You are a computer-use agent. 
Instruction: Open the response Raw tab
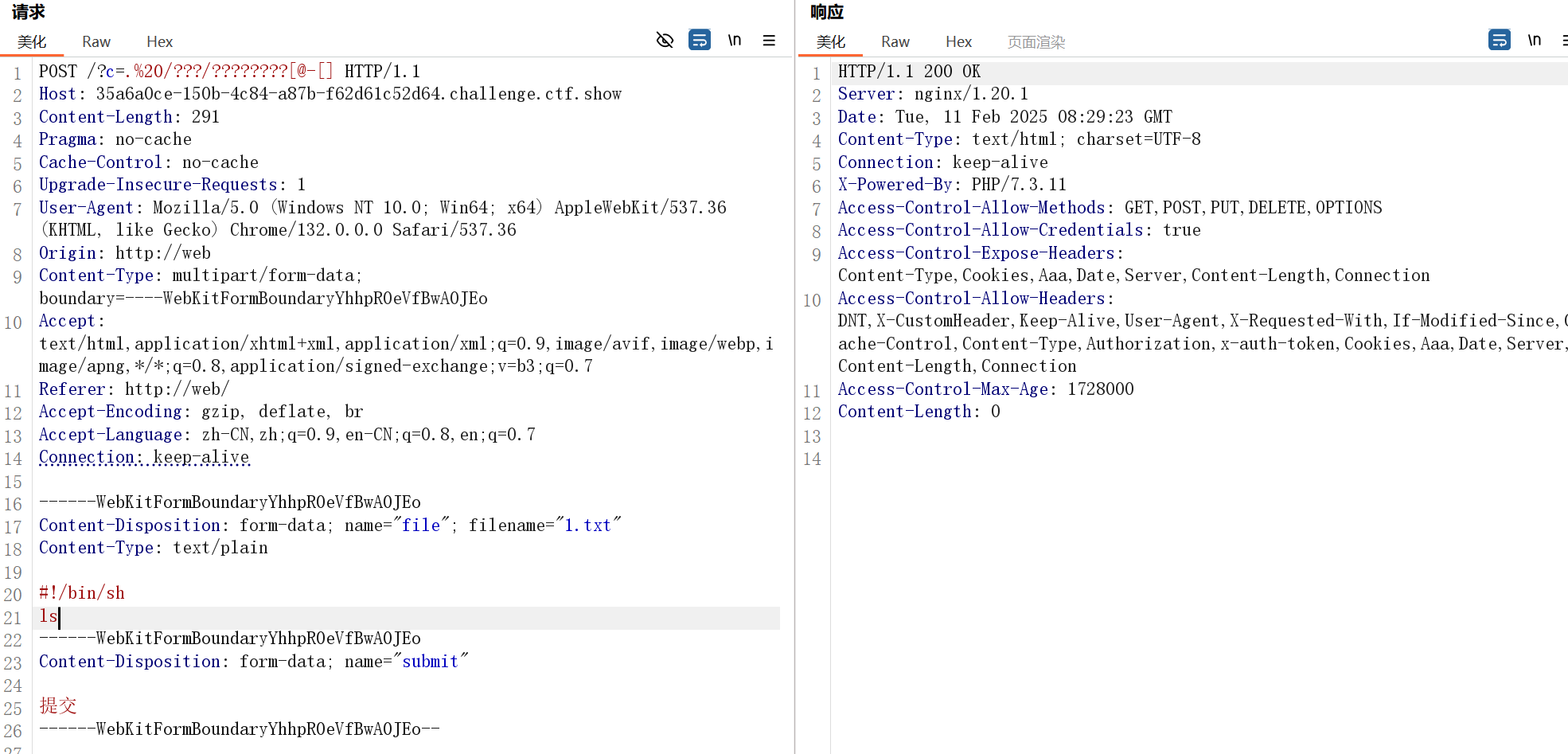coord(895,41)
